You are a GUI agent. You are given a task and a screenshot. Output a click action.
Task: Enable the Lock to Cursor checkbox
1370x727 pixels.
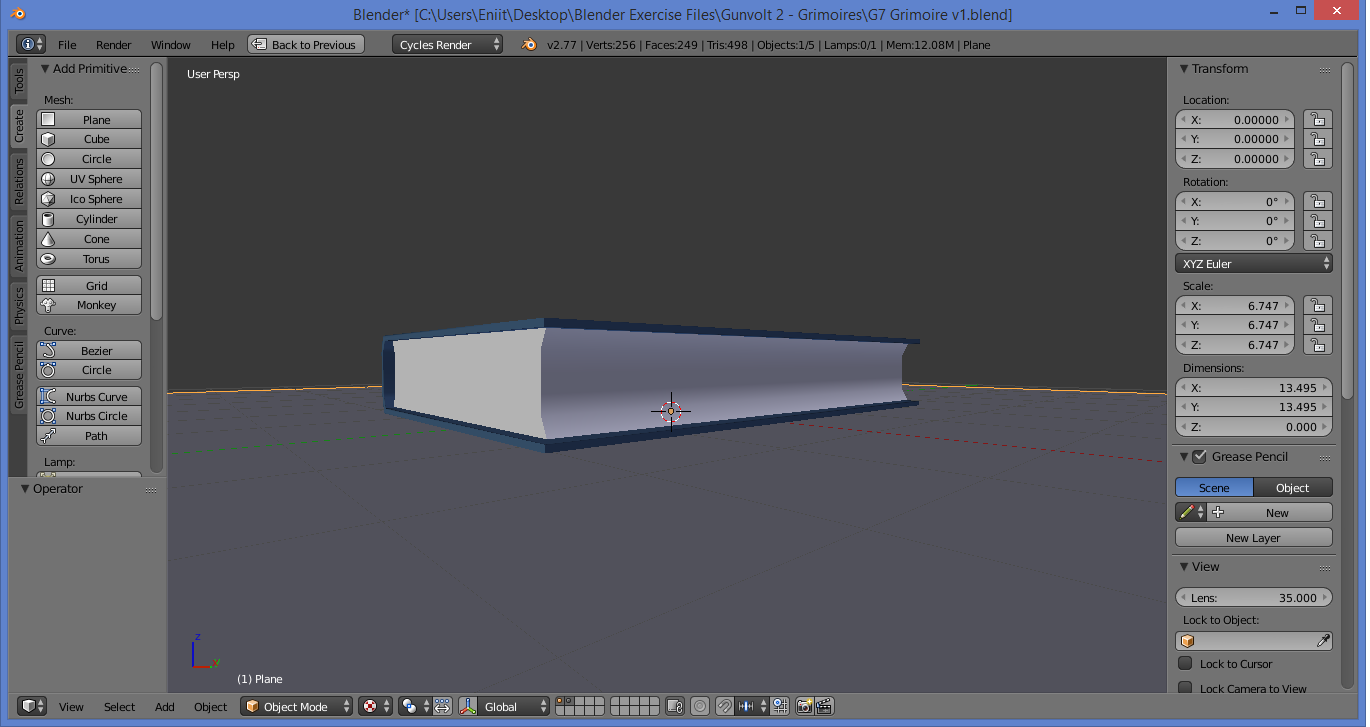pos(1185,664)
